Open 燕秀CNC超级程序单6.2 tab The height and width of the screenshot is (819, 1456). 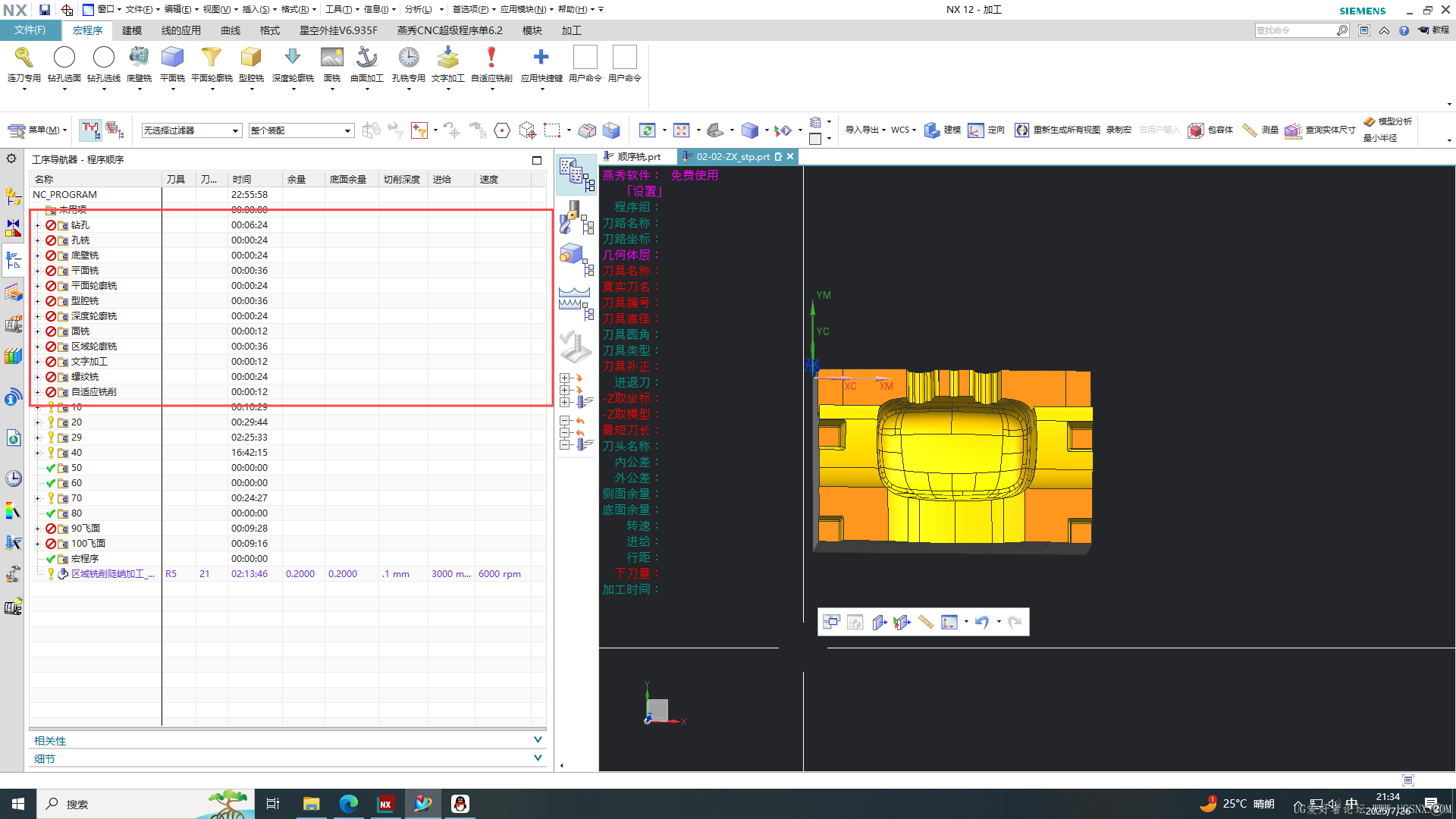coord(450,30)
